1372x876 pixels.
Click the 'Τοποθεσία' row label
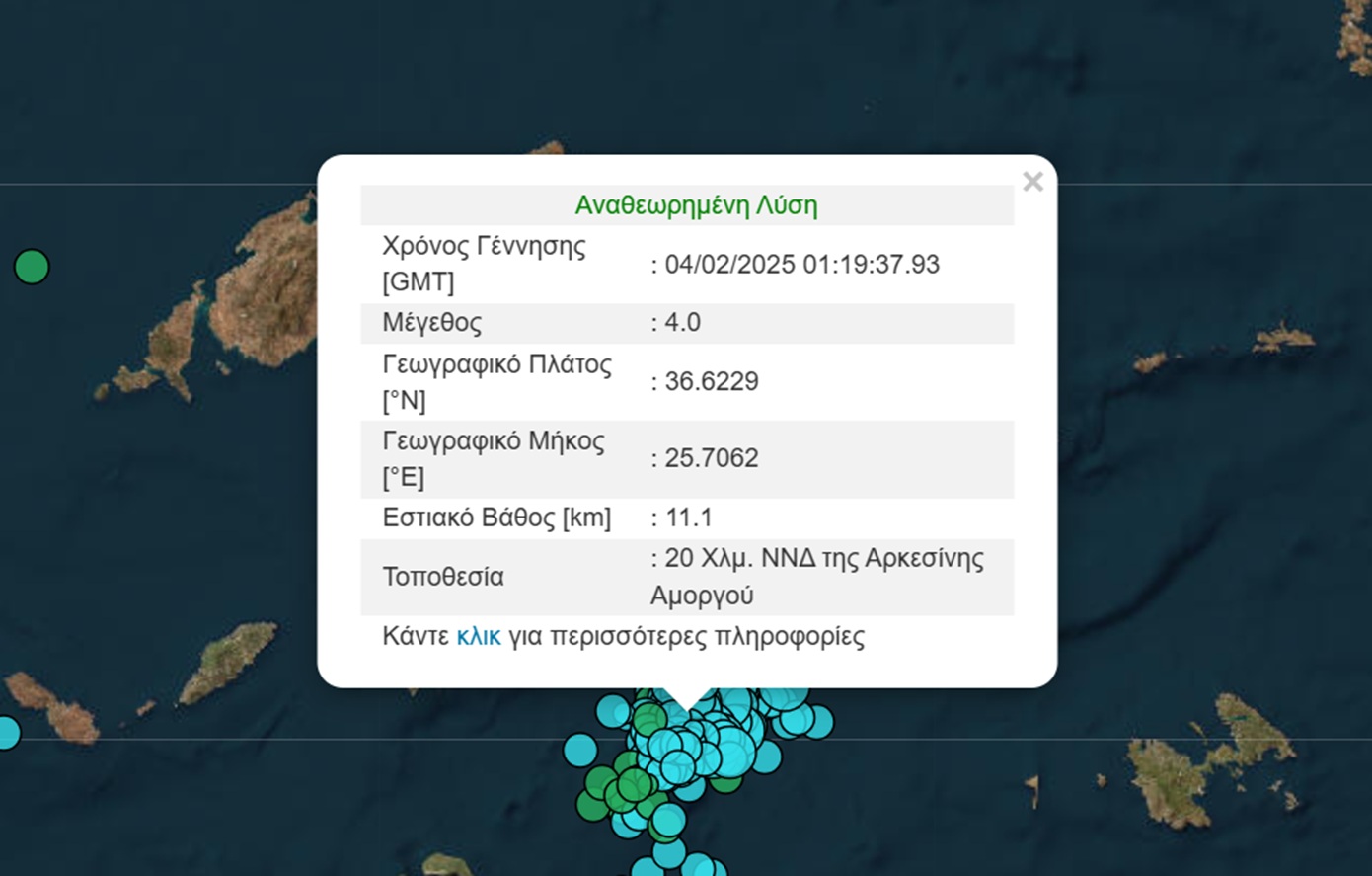point(443,577)
